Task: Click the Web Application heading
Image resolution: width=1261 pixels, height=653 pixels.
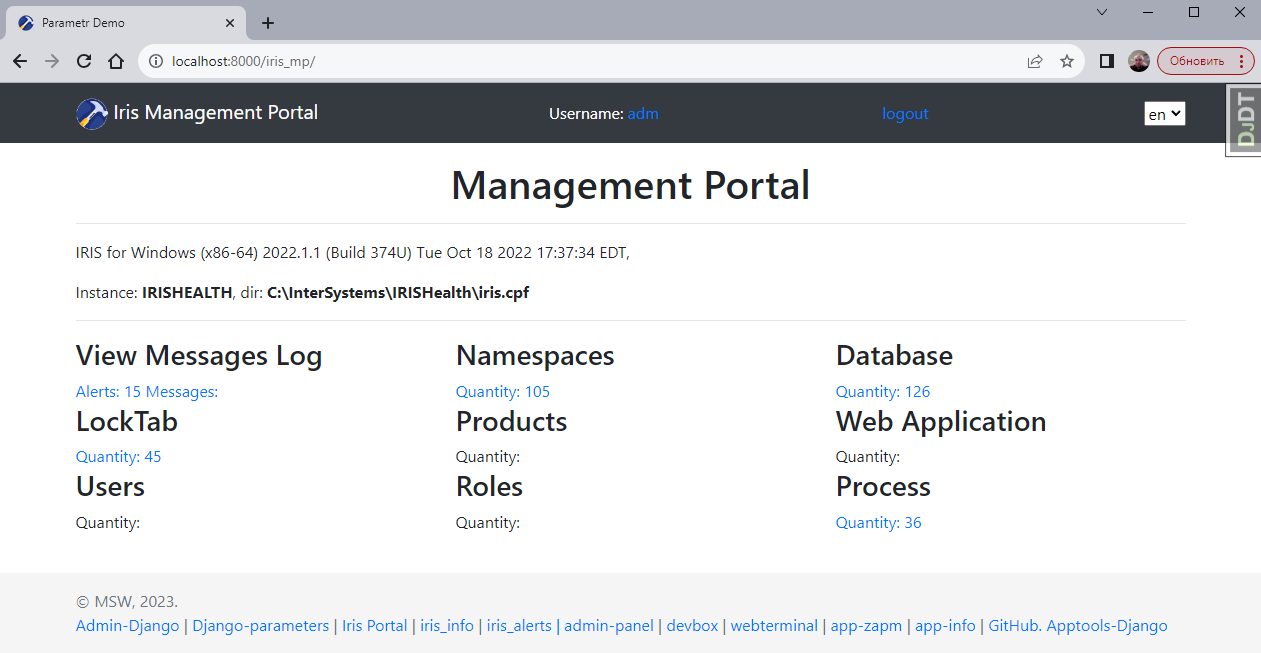Action: tap(941, 421)
